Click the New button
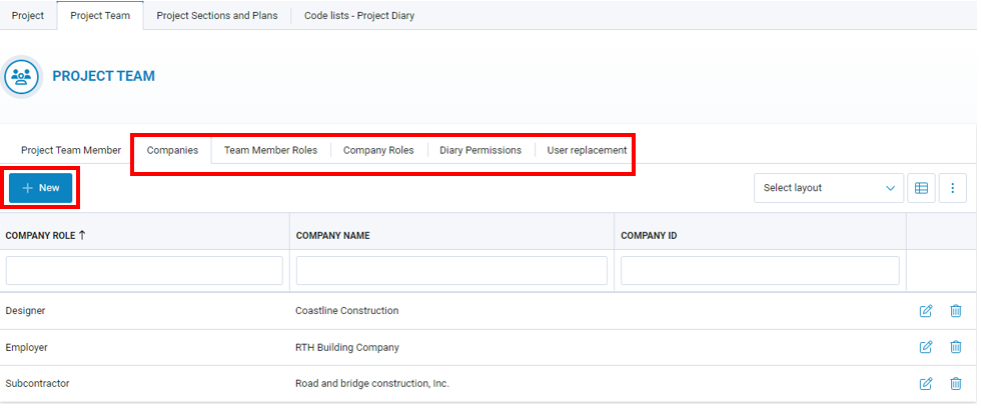The width and height of the screenshot is (981, 411). pos(41,188)
